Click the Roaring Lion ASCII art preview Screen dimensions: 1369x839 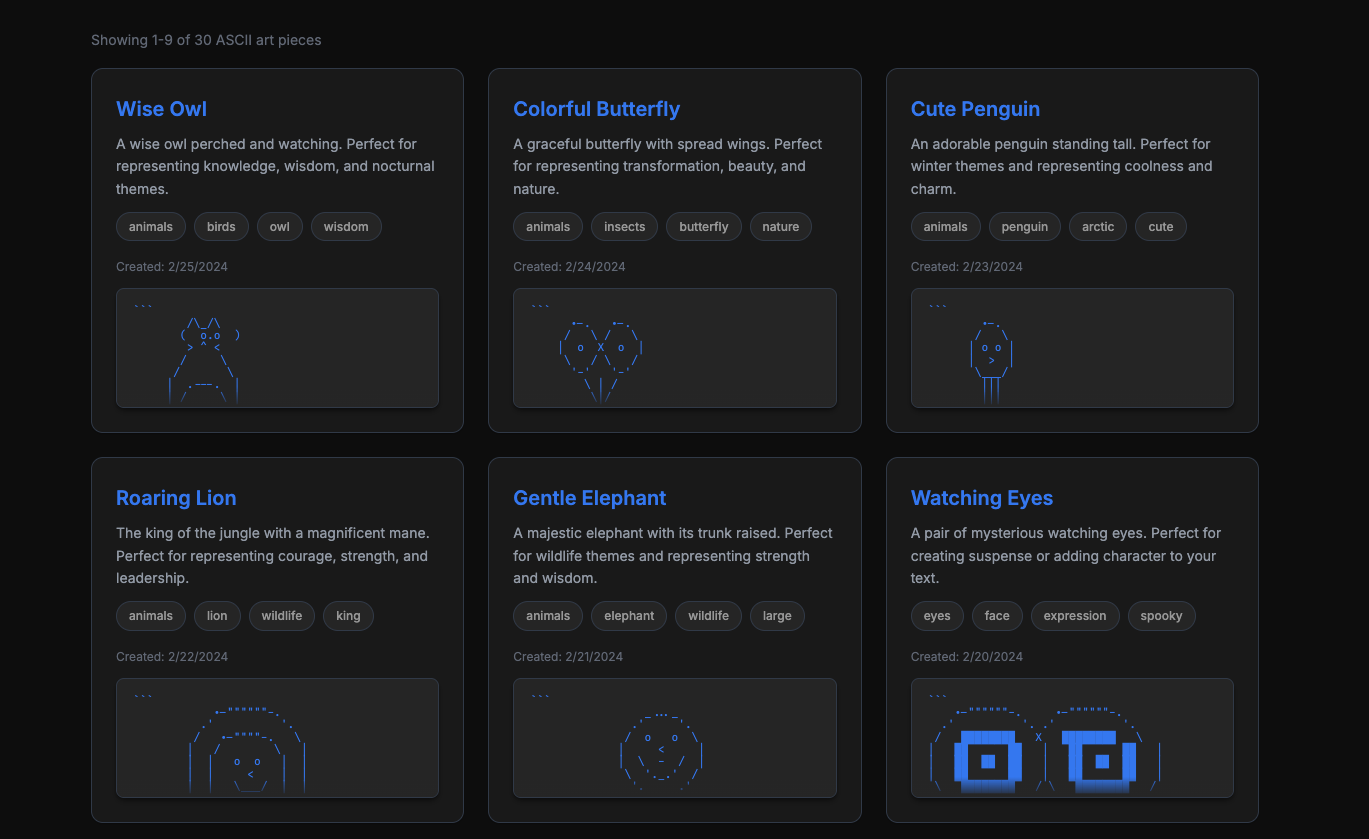[x=277, y=738]
